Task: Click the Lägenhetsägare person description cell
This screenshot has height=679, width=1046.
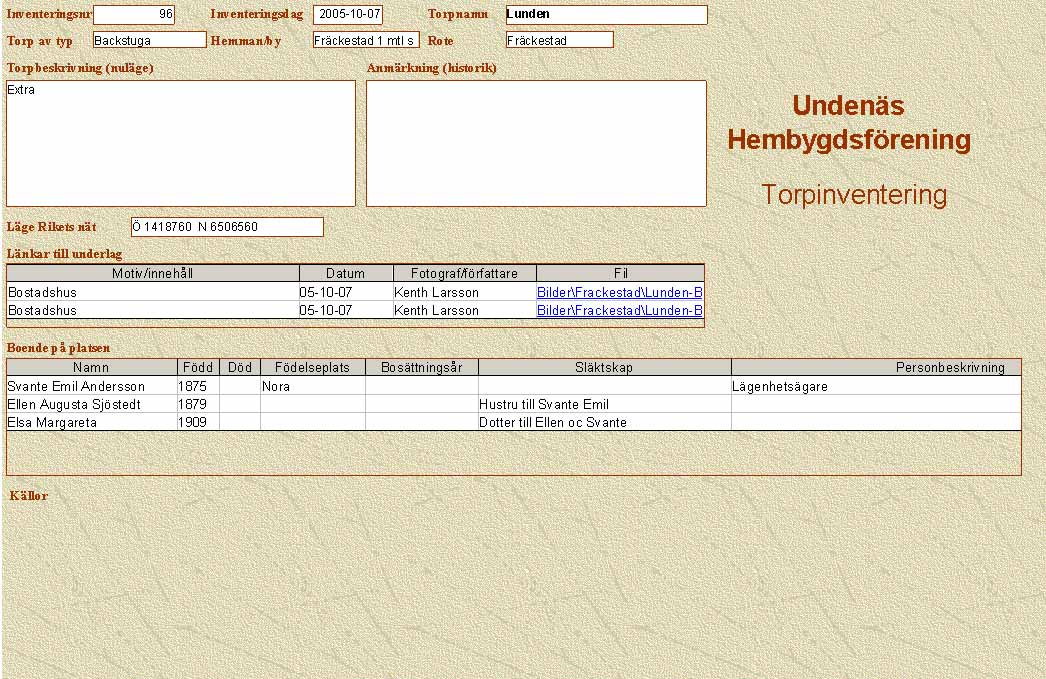Action: [875, 386]
